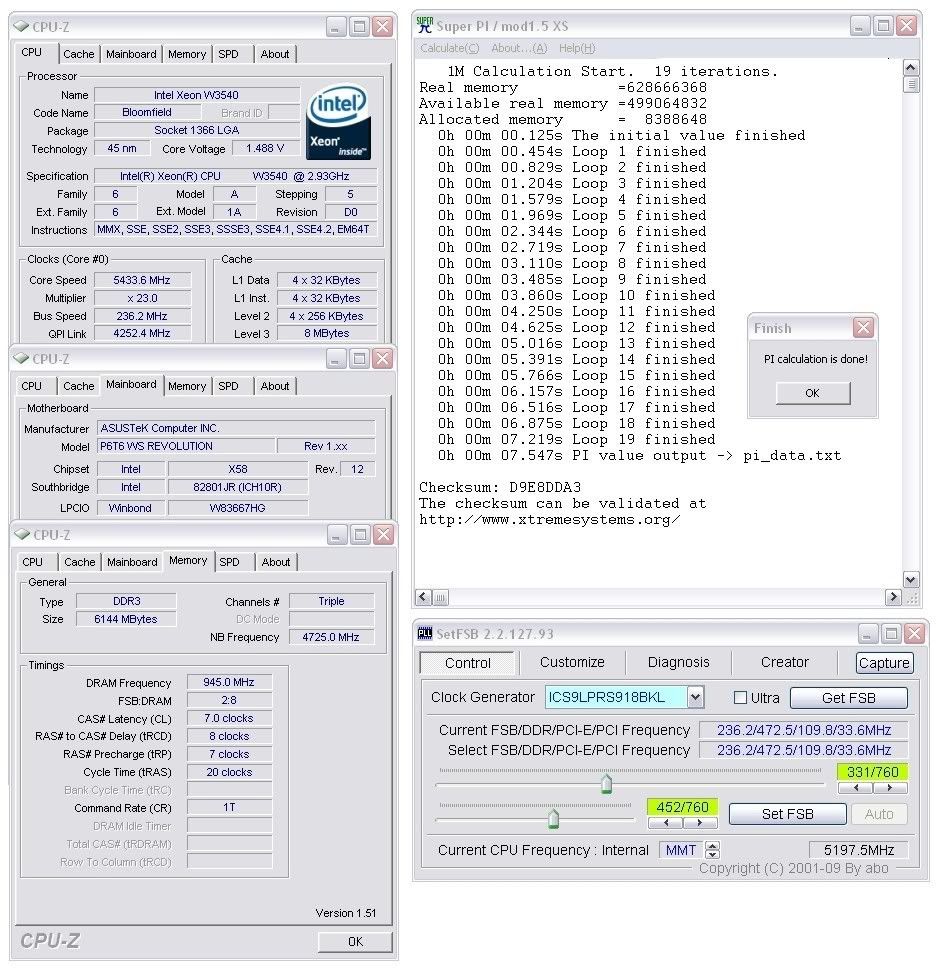Click the left arrow under 331/760 in SetFSB

[855, 788]
